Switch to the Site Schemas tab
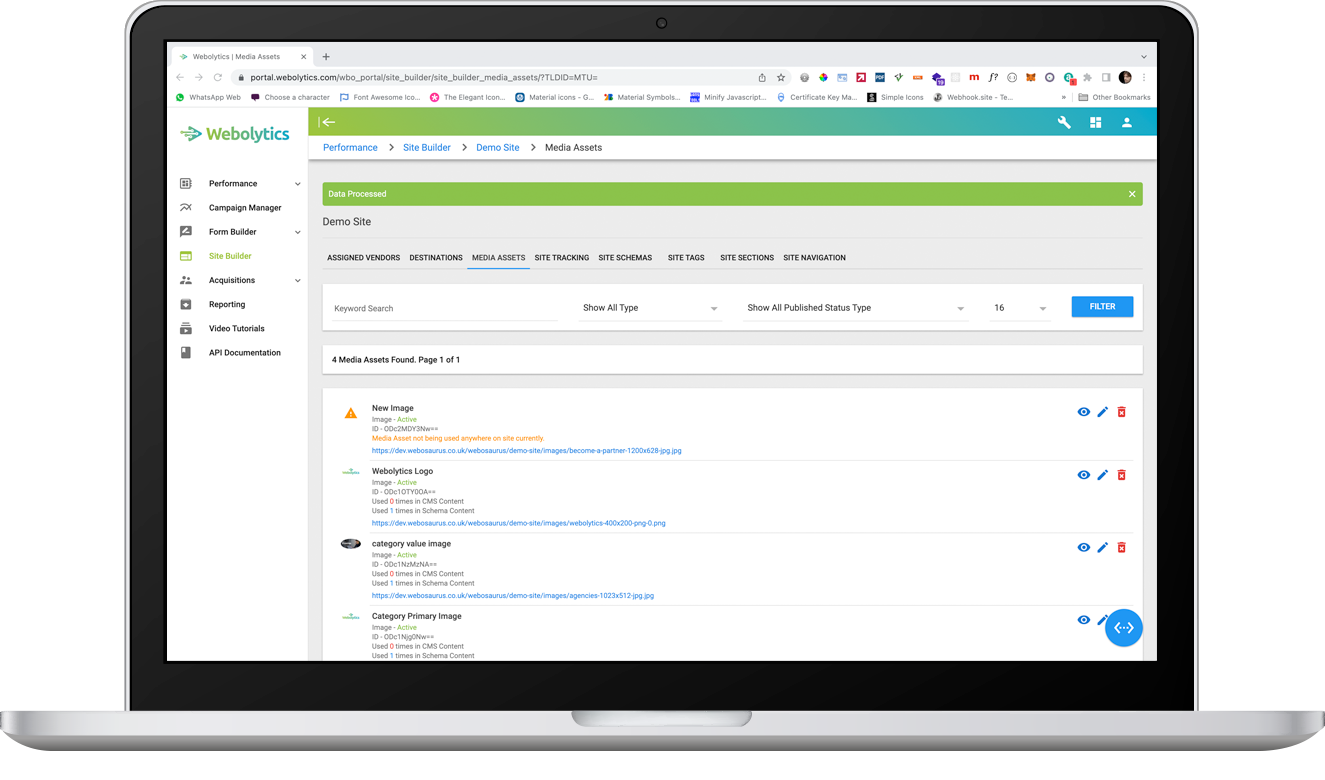1325x780 pixels. click(x=625, y=258)
